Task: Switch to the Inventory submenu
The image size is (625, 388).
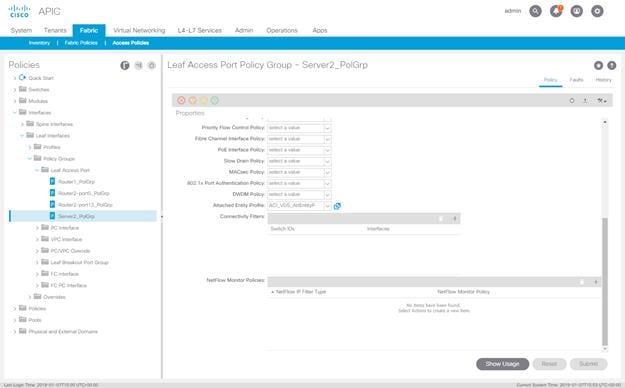Action: (x=39, y=43)
